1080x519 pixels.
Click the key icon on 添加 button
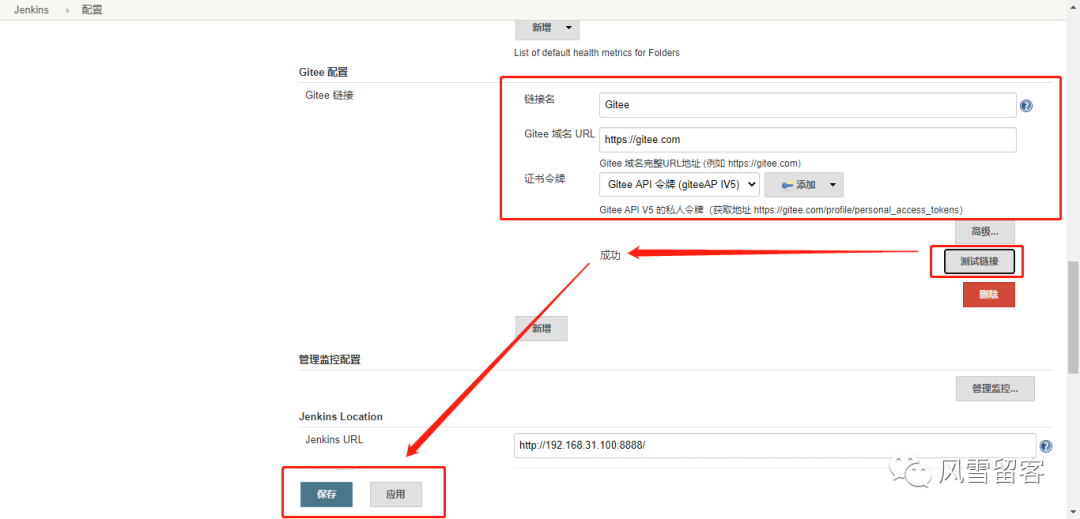pyautogui.click(x=787, y=184)
